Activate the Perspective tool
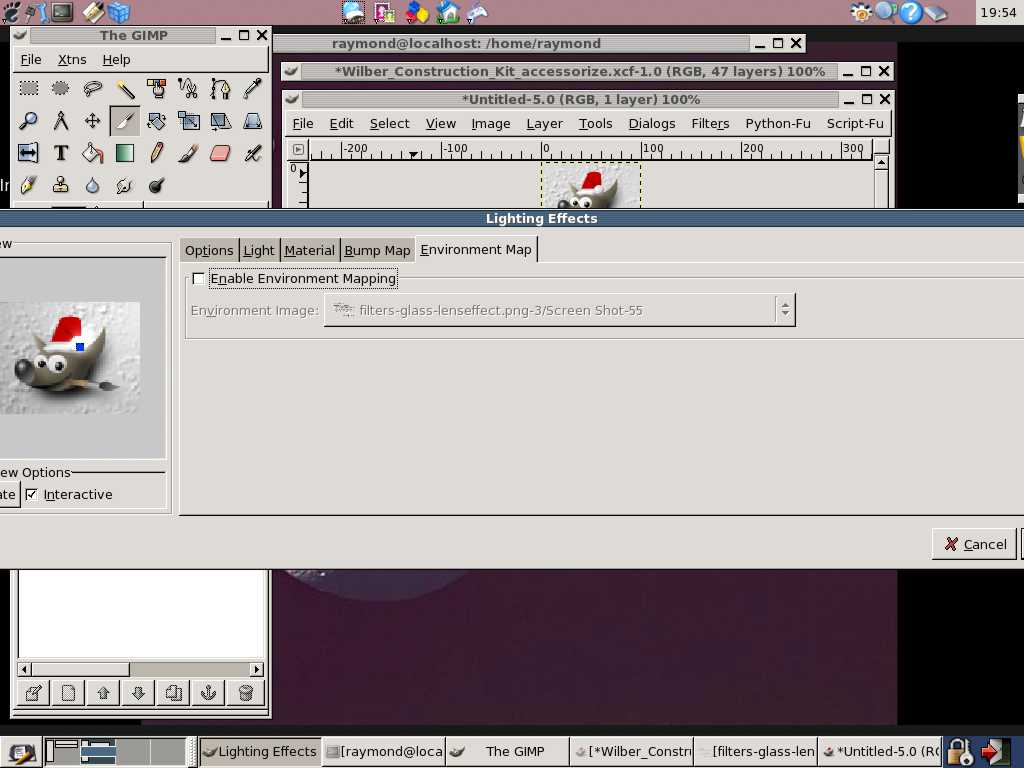Screen dimensions: 1024x768 pos(252,121)
